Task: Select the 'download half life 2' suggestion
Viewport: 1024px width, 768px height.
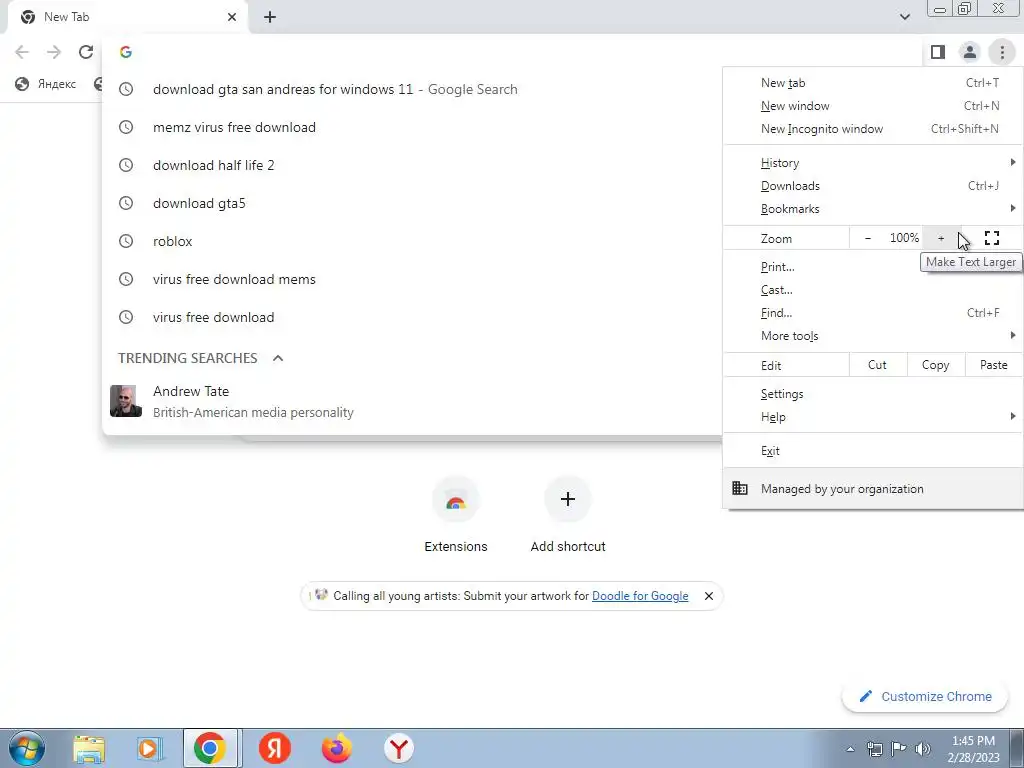Action: point(411,165)
